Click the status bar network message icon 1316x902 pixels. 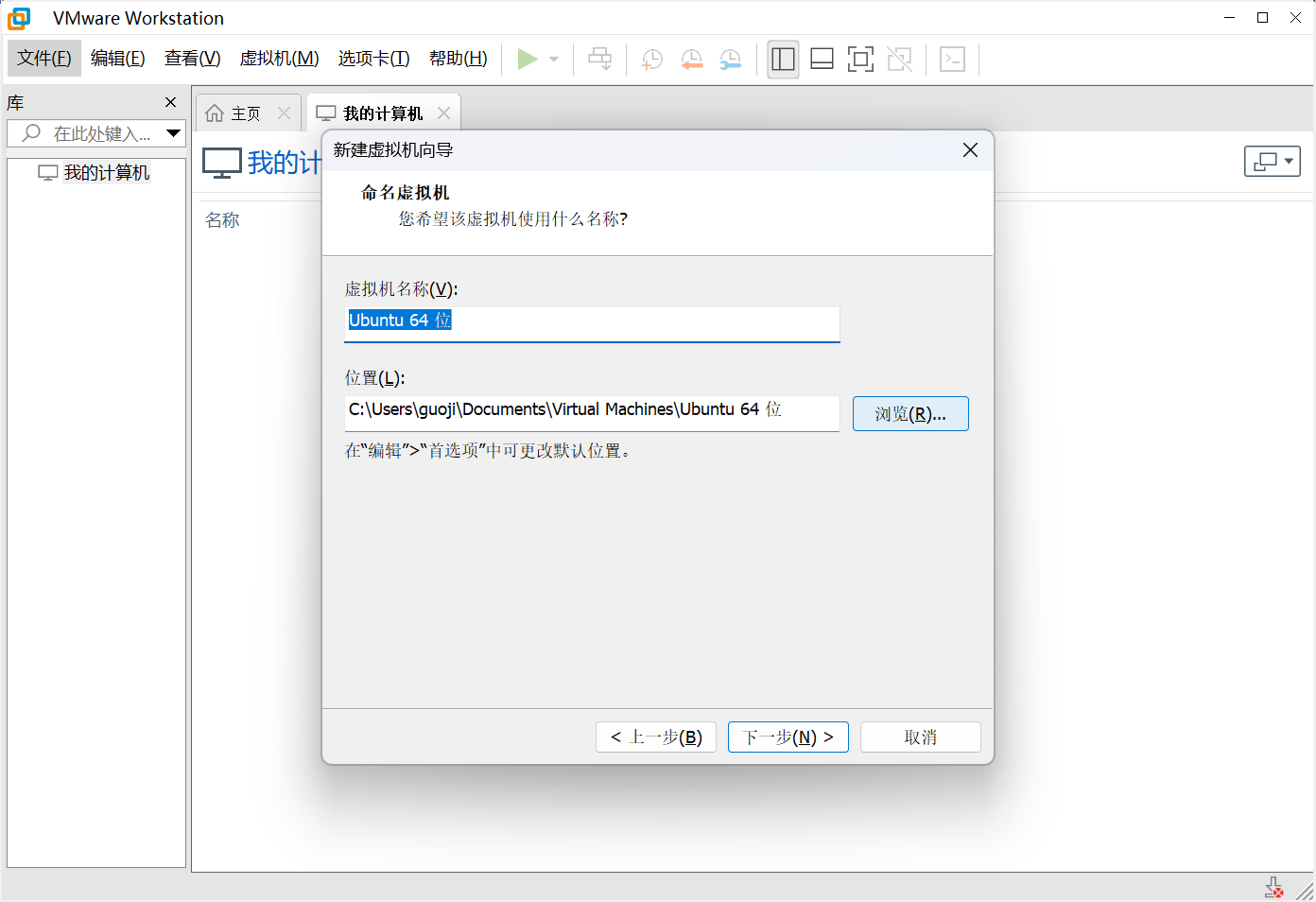coord(1273,888)
